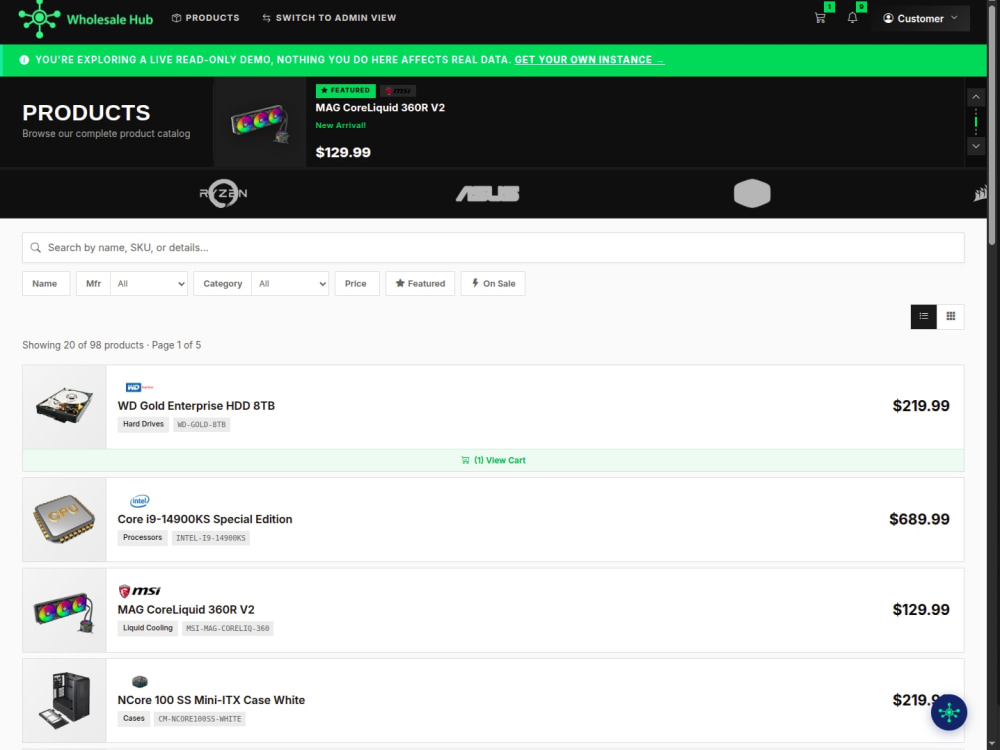Click the Ryzen brand logo
Viewport: 1000px width, 750px height.
coord(223,193)
